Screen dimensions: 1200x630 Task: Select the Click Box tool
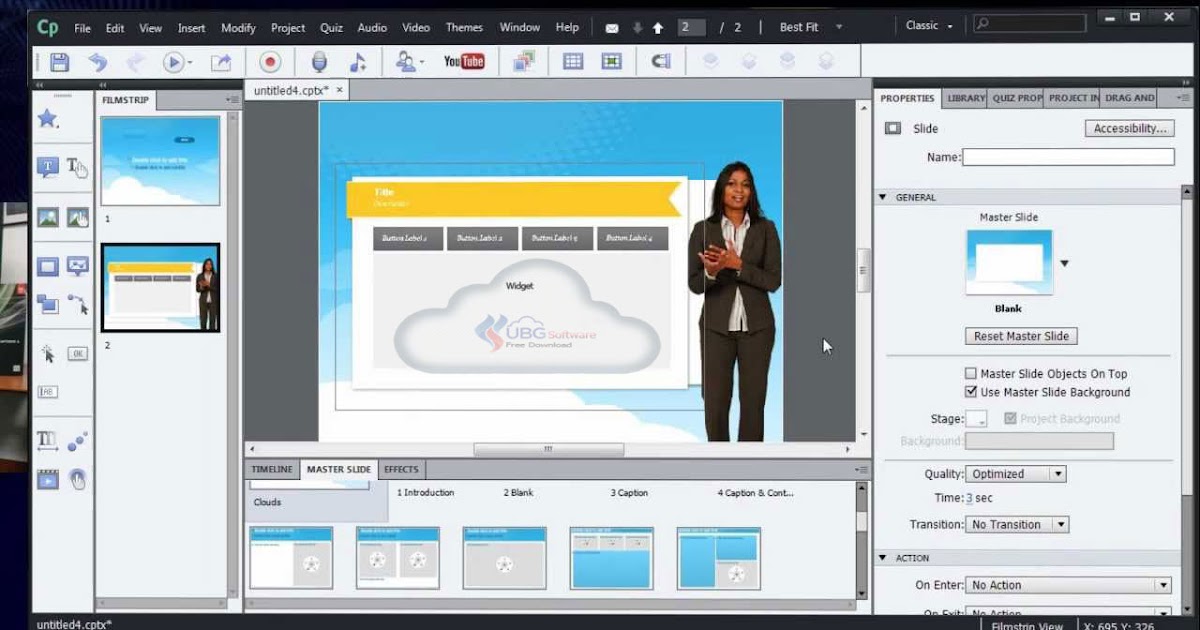point(47,353)
